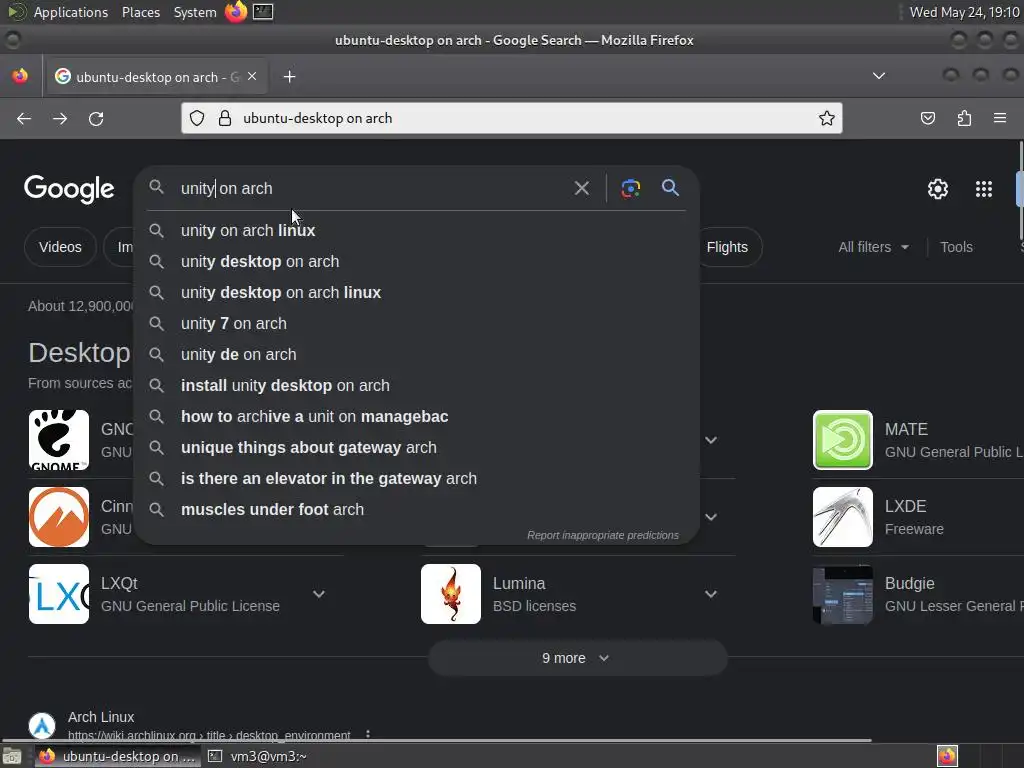
Task: Bookmark this page with the star
Action: pos(827,118)
